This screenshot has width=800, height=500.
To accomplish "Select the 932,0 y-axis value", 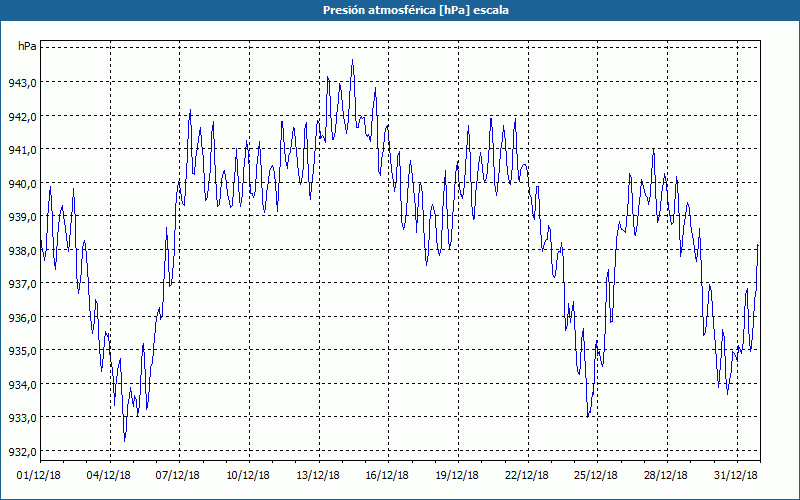I will coord(22,452).
